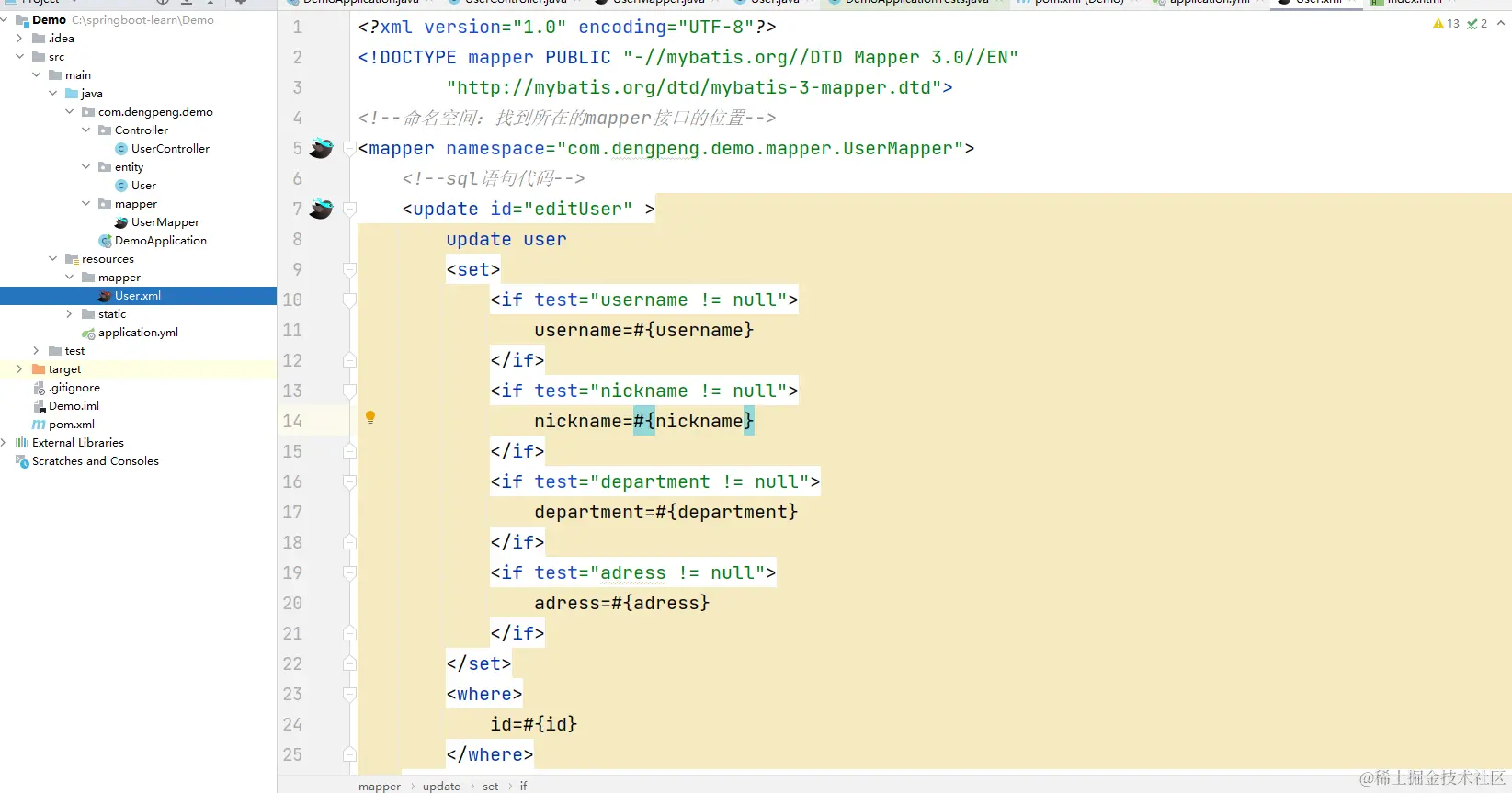
Task: Click id=#{id} on line 24
Action: 534,724
